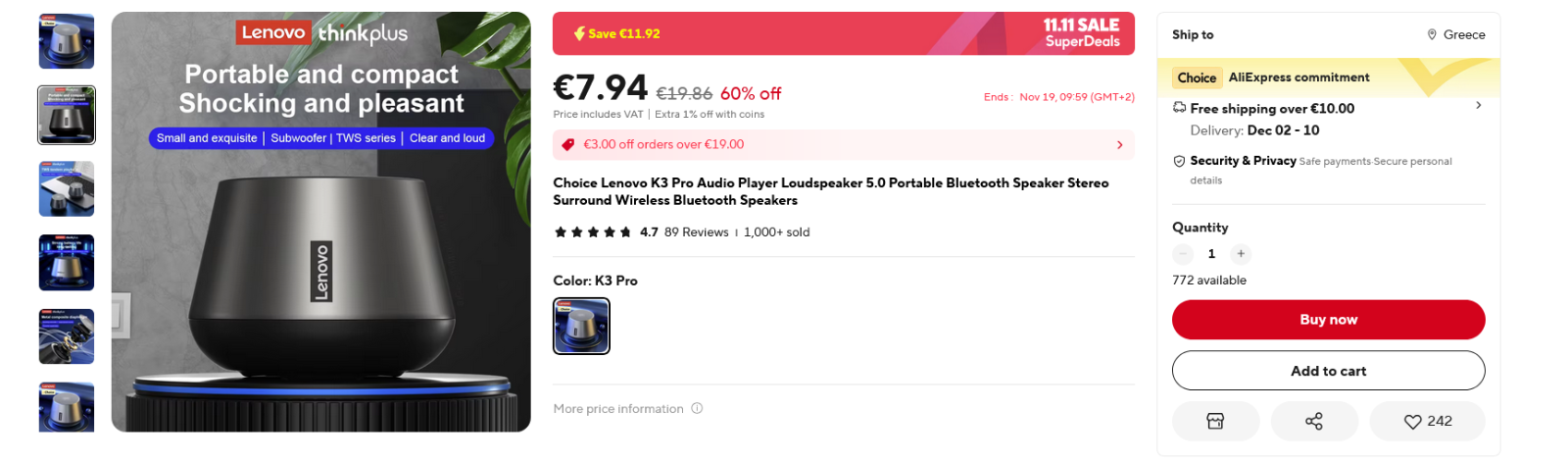
Task: Decrease quantity with the minus button
Action: tap(1183, 254)
